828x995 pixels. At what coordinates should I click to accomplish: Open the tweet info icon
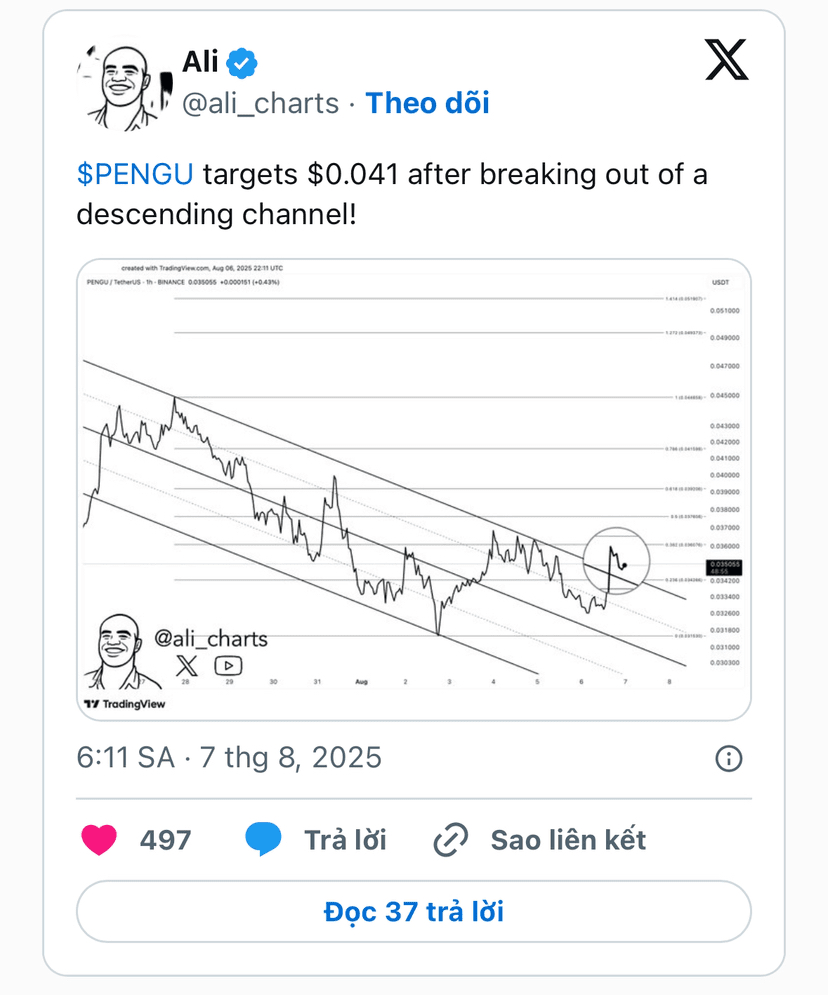(x=728, y=758)
